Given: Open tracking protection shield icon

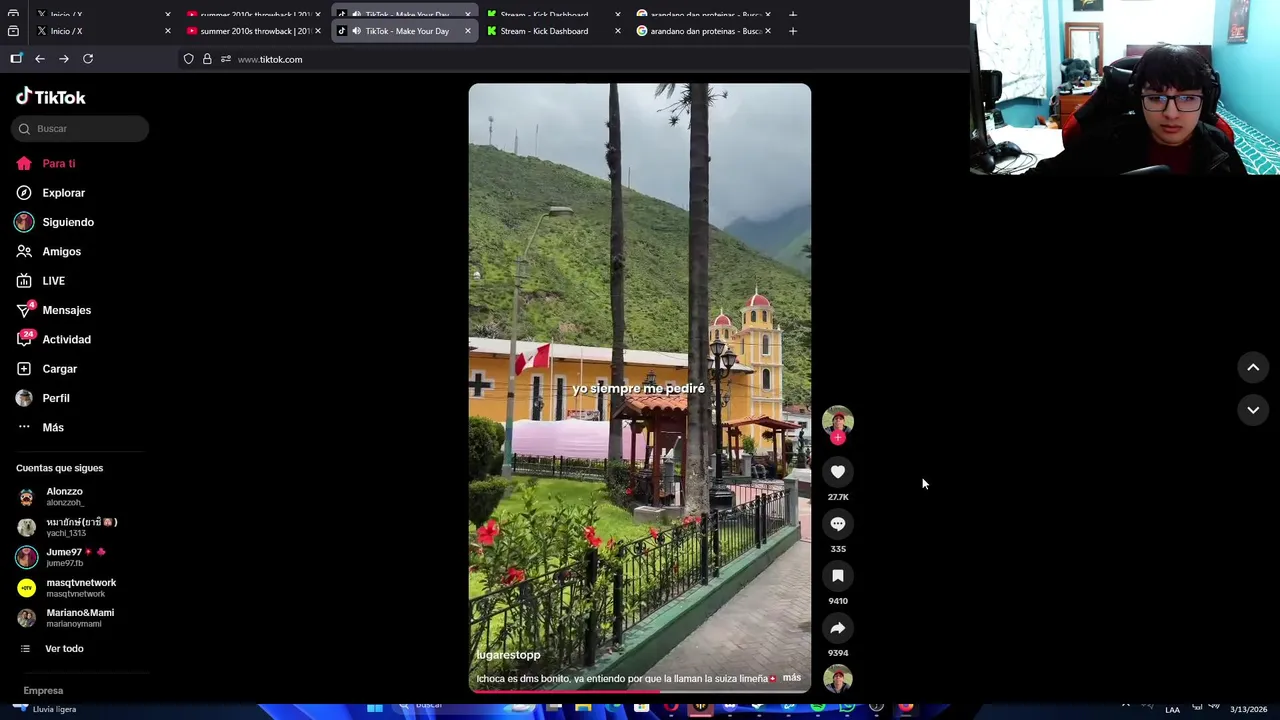Looking at the screenshot, I should 188,59.
